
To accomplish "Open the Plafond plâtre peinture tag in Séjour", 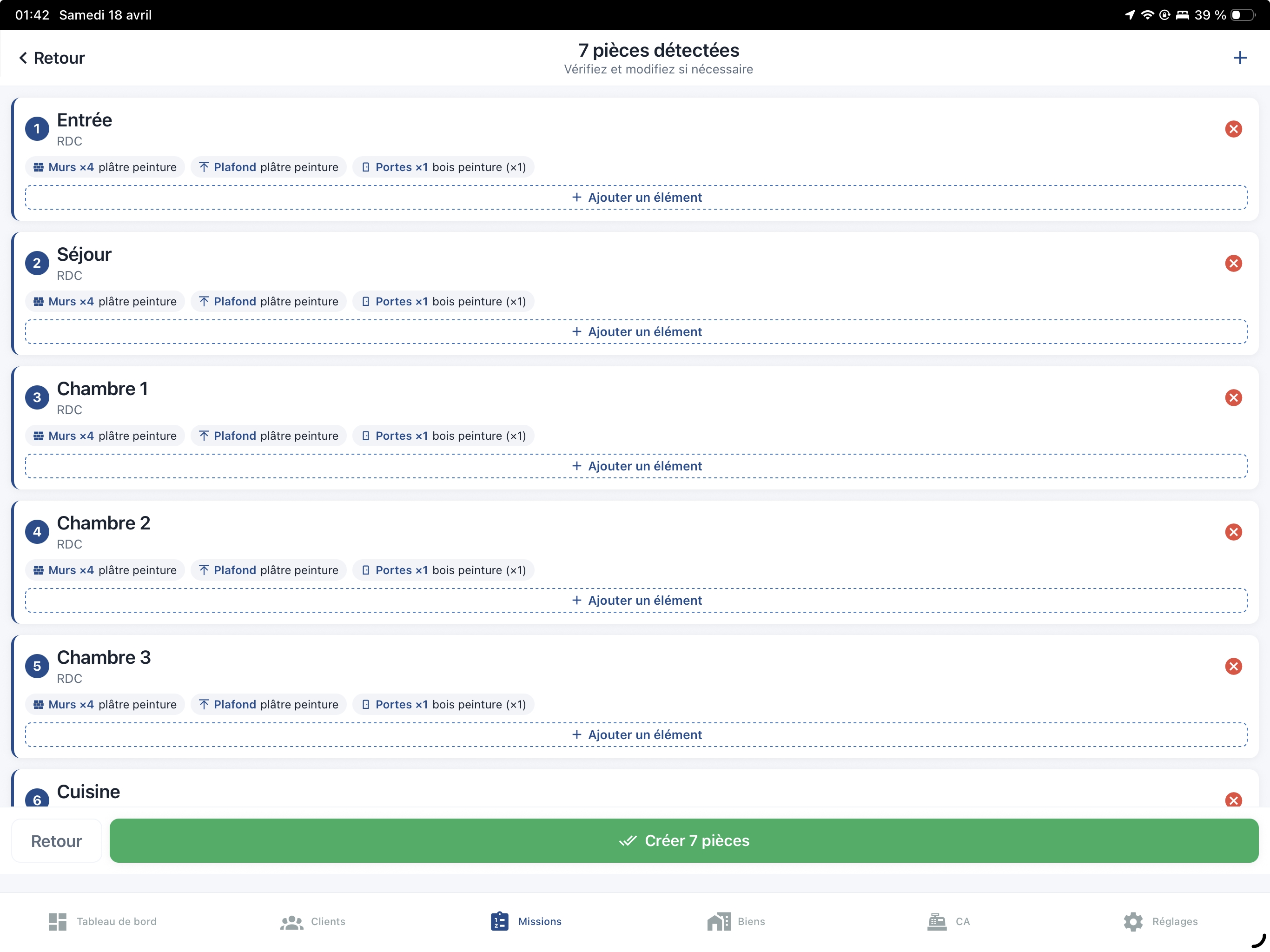I will pyautogui.click(x=269, y=301).
